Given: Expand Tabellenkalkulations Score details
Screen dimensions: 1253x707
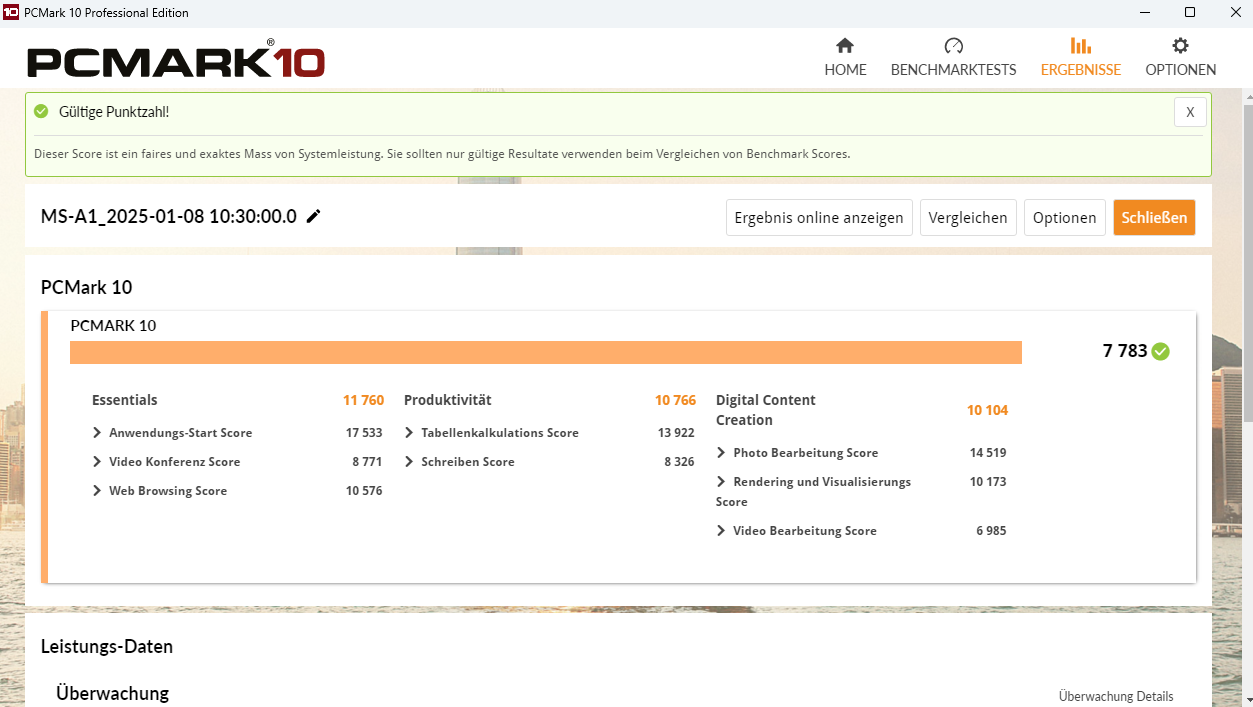Looking at the screenshot, I should 410,433.
